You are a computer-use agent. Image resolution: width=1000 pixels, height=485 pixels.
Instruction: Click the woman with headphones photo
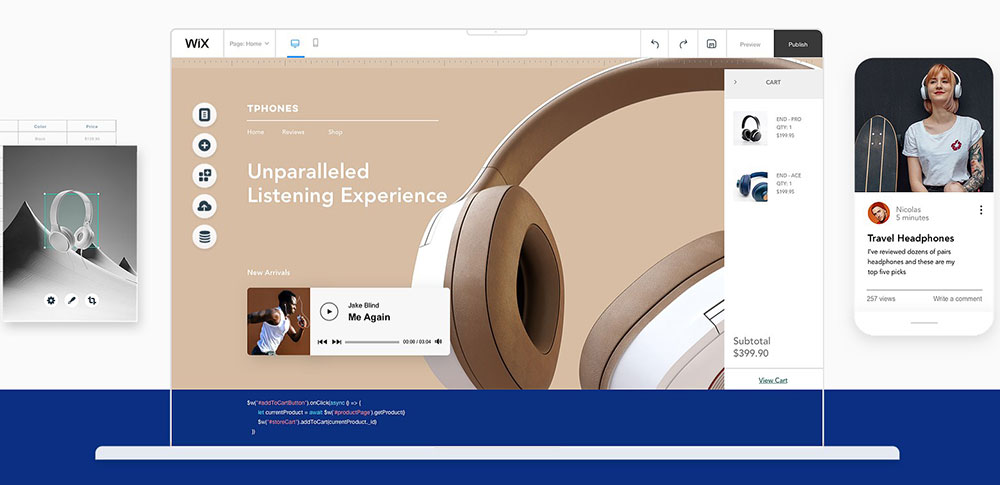coord(923,125)
